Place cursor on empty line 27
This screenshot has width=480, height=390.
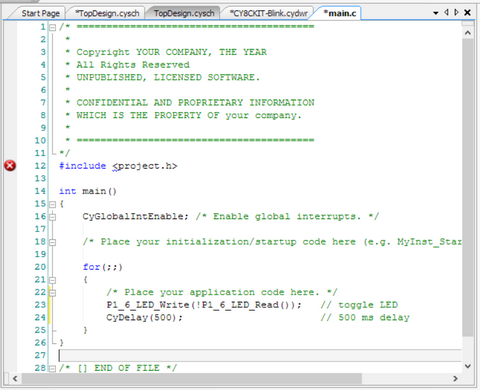[x=260, y=355]
